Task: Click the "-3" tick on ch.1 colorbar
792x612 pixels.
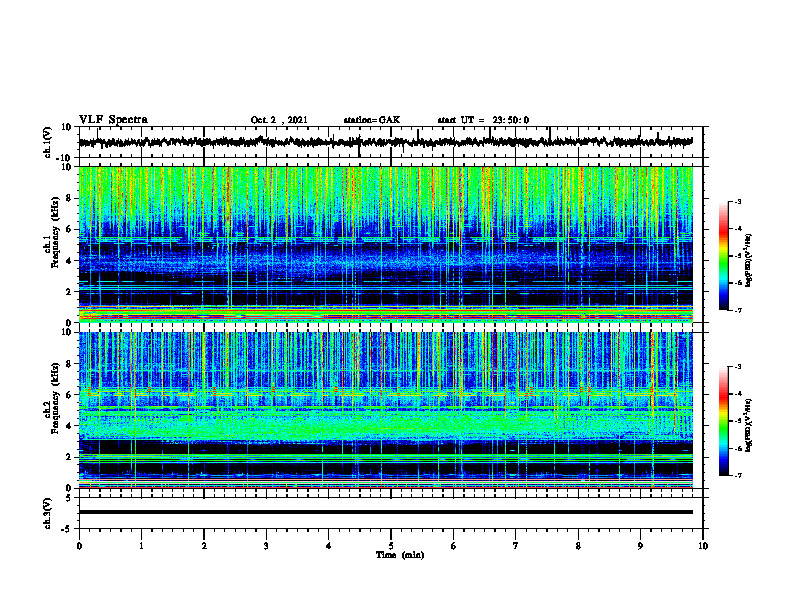Action: point(737,202)
